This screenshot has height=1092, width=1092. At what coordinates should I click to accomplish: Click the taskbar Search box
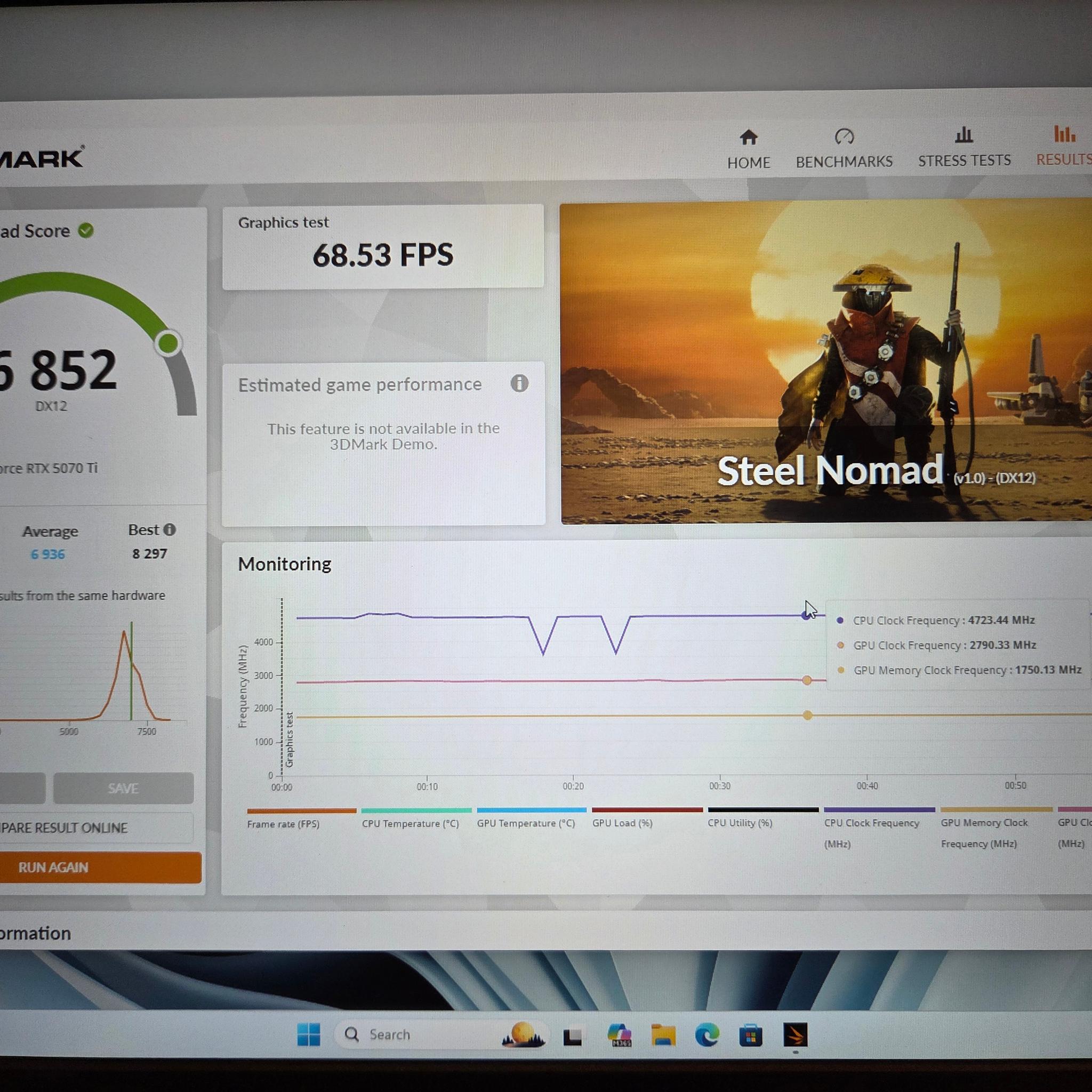click(441, 1034)
